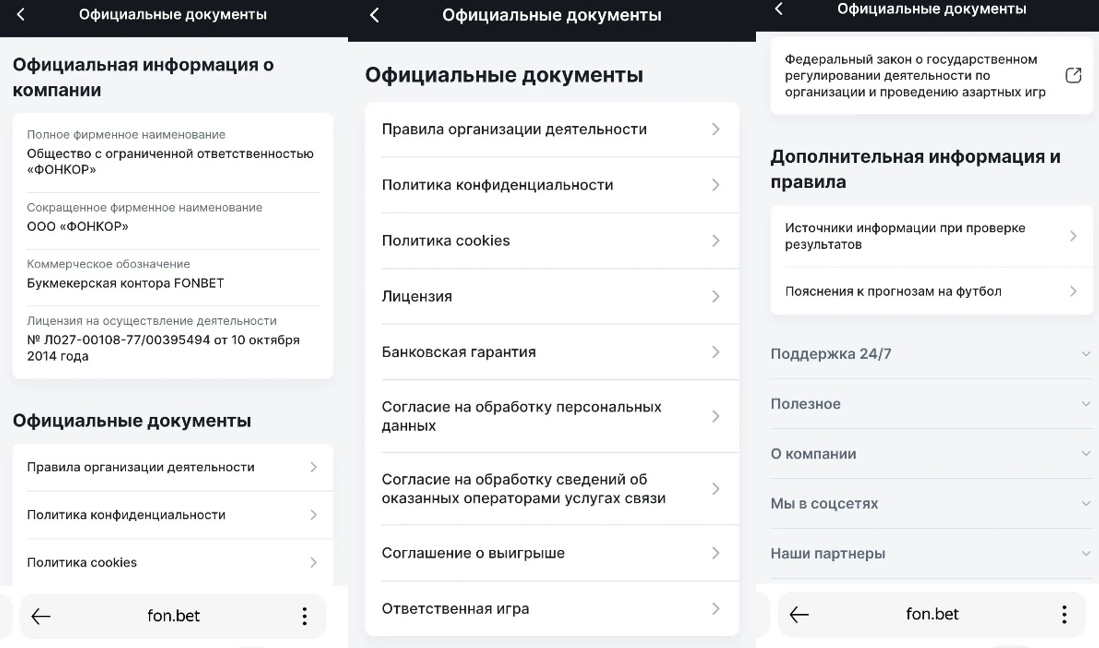1099x648 pixels.
Task: Open Федеральный закон о государственном регулировании link
Action: pyautogui.click(x=931, y=76)
